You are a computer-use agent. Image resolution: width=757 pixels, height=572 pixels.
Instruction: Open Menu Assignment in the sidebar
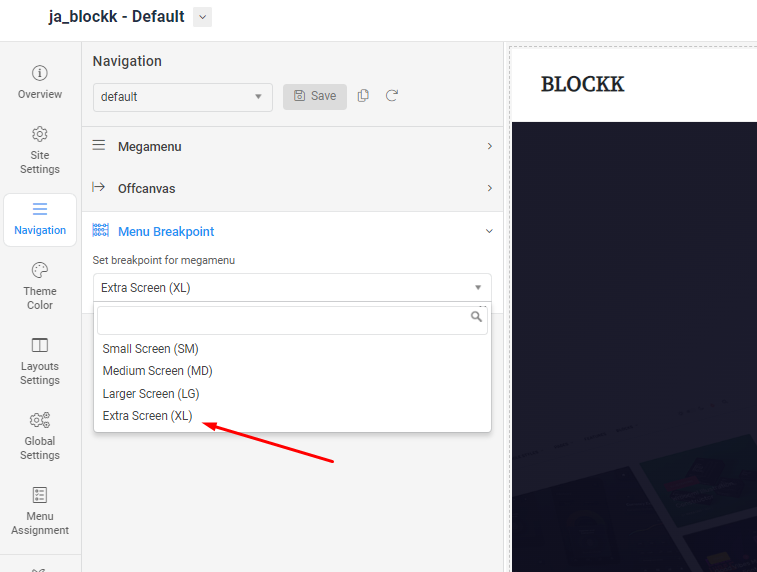point(40,511)
